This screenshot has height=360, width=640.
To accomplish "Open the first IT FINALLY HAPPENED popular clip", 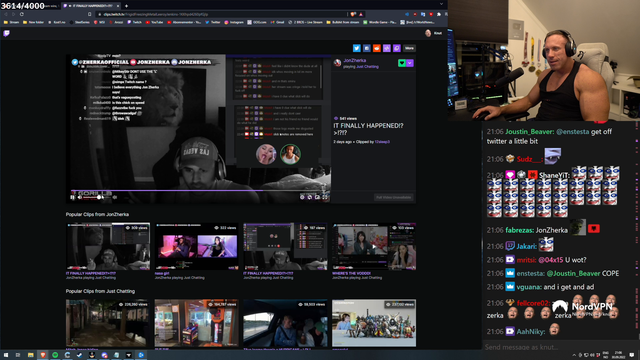I will [x=108, y=246].
